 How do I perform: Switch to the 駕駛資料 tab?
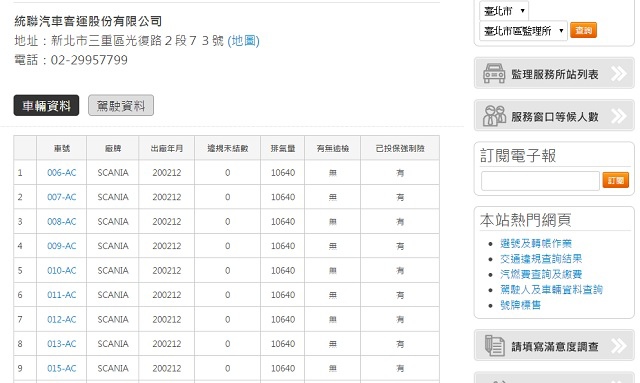[x=121, y=106]
